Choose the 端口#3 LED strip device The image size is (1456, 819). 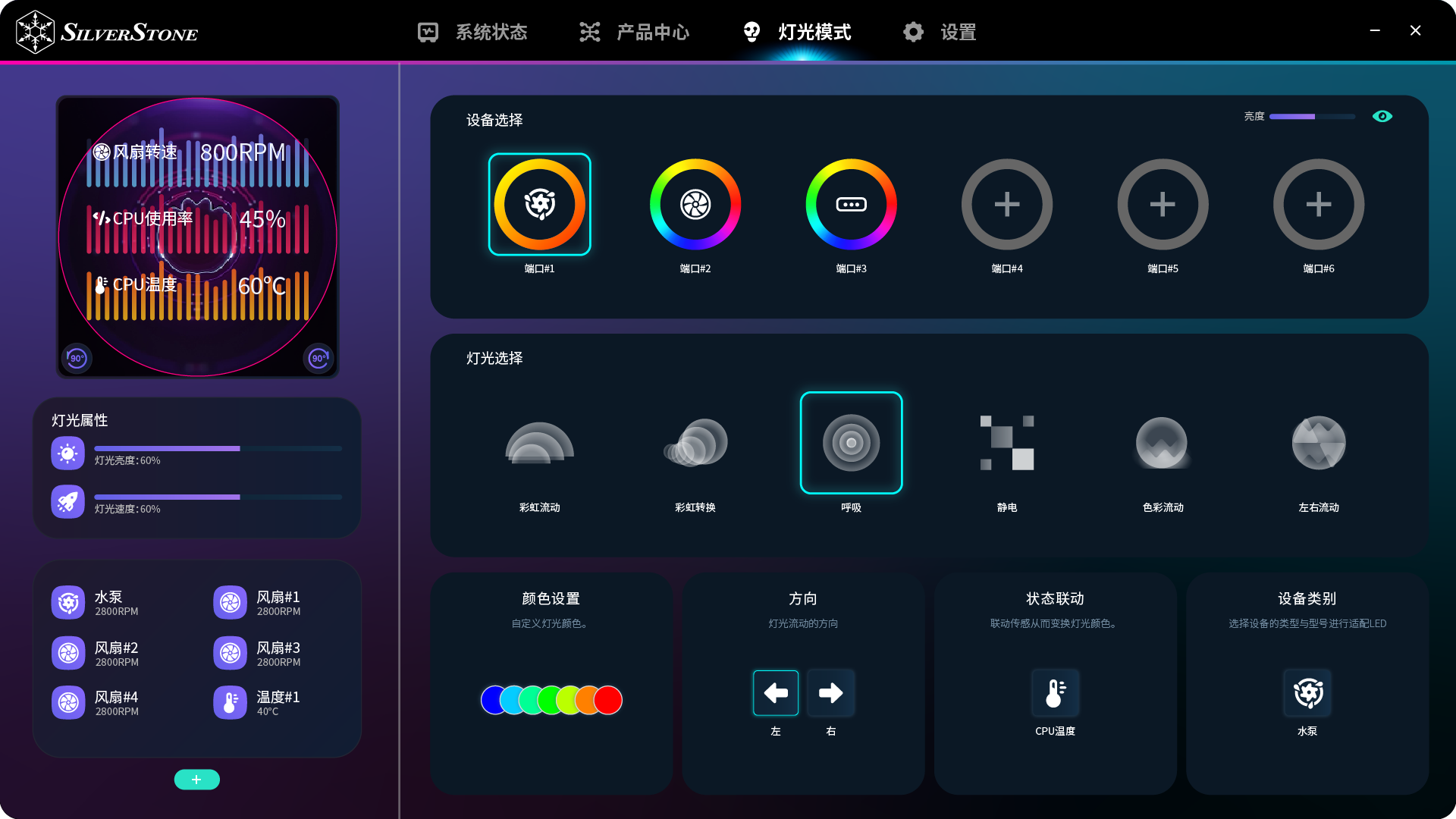(851, 204)
